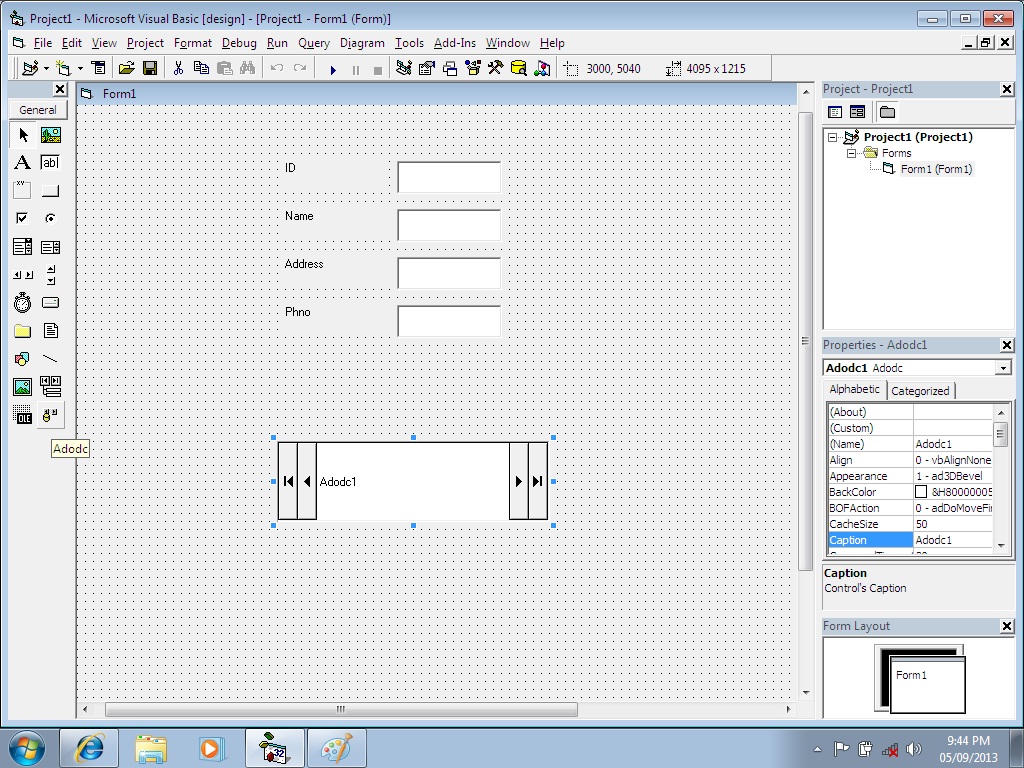Open the Add-Ins menu
The height and width of the screenshot is (768, 1024).
455,43
